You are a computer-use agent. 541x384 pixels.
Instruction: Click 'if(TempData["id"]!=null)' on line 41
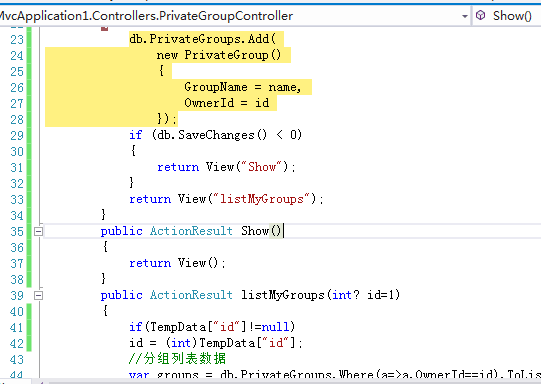212,327
